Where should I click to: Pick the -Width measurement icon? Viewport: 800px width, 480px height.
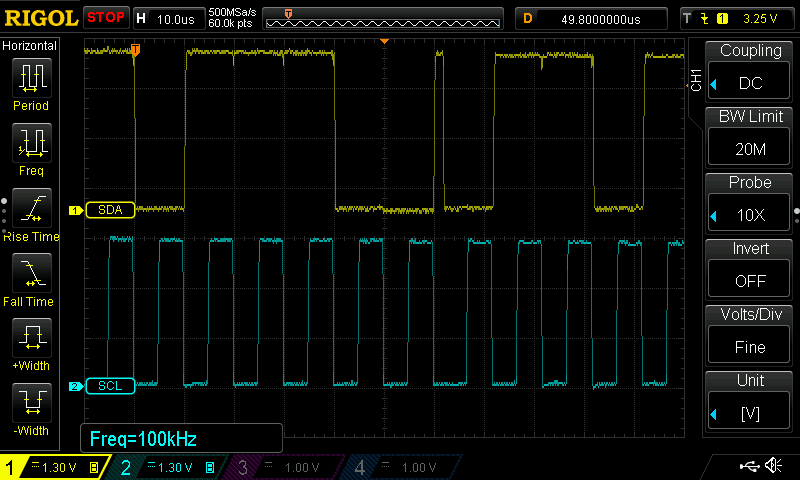point(31,405)
